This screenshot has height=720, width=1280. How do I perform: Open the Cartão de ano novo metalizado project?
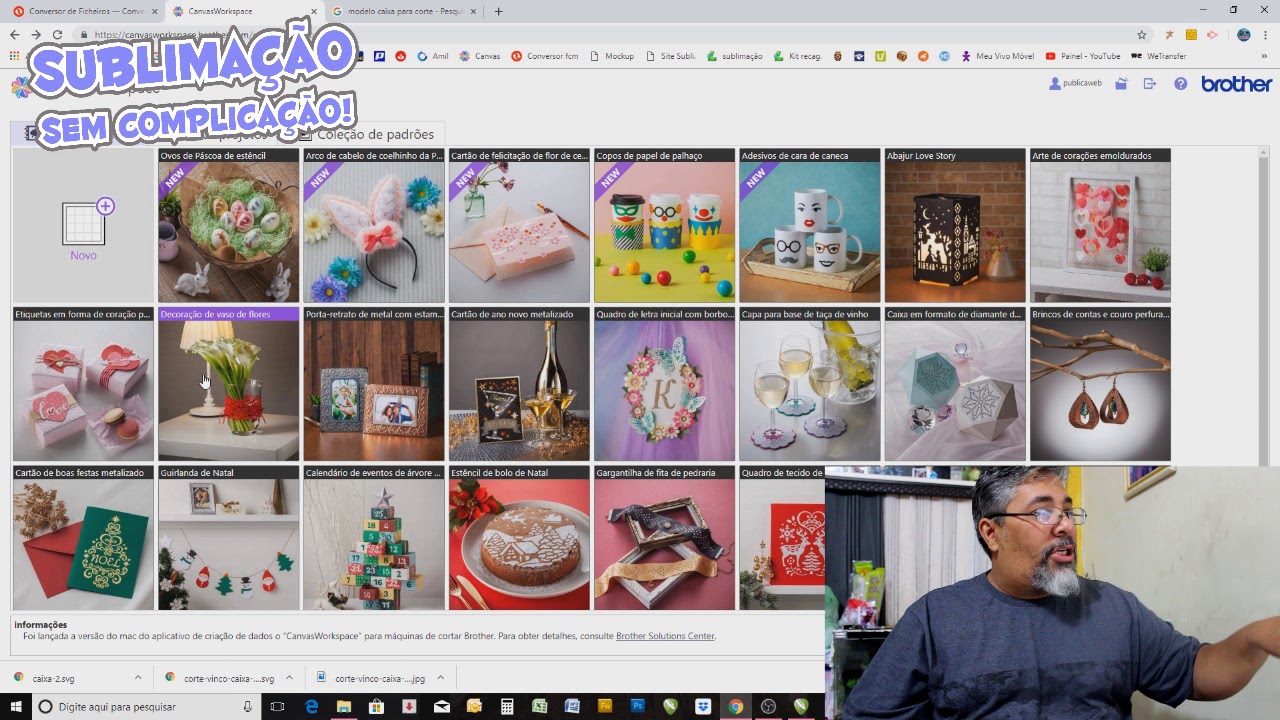pos(519,384)
